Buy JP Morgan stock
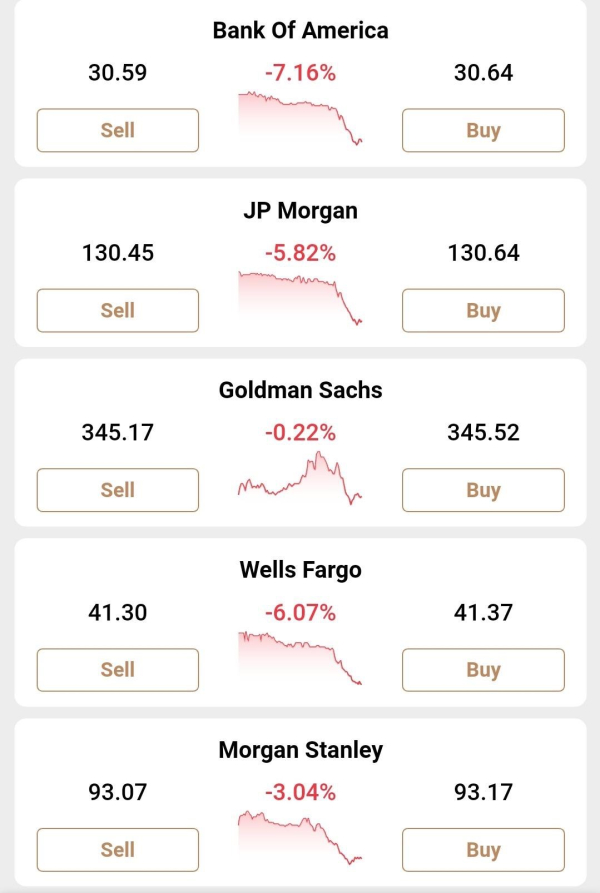 click(483, 310)
